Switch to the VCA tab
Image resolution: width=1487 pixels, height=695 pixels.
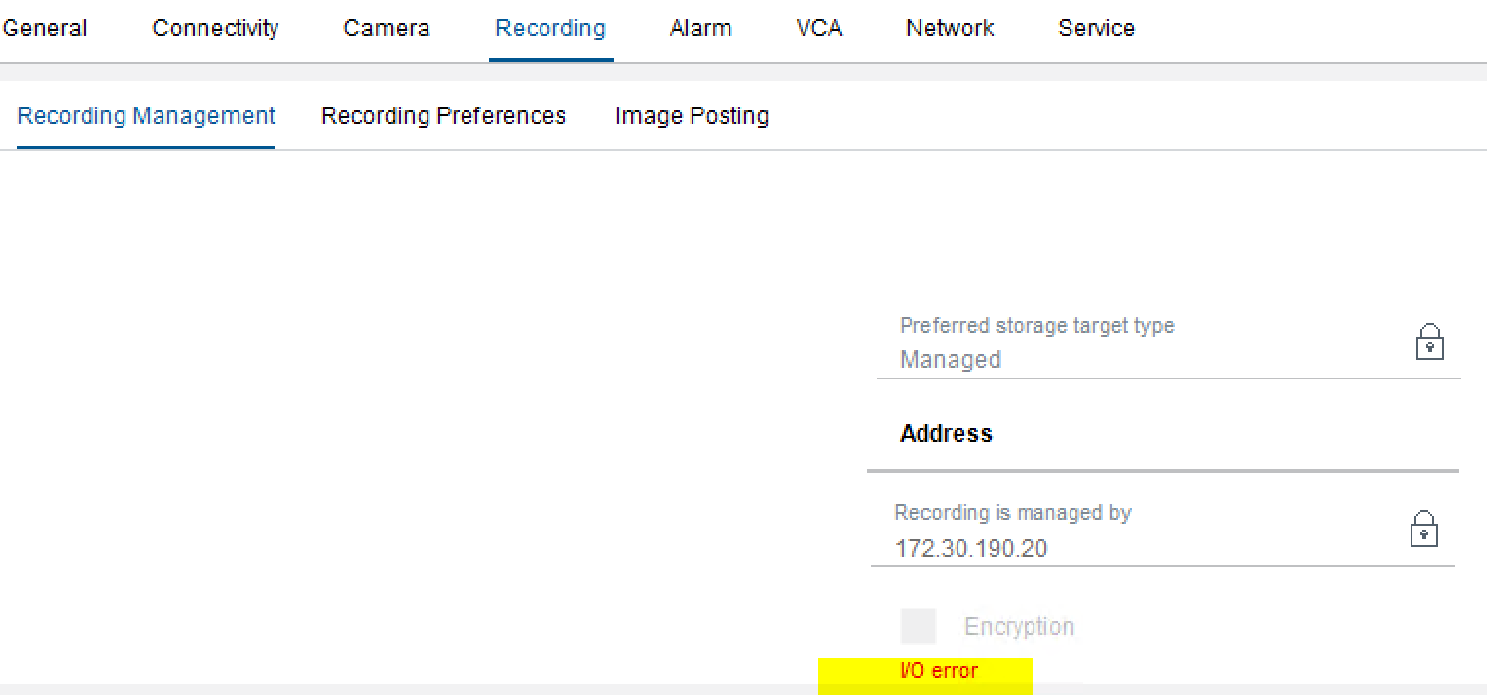click(x=818, y=28)
